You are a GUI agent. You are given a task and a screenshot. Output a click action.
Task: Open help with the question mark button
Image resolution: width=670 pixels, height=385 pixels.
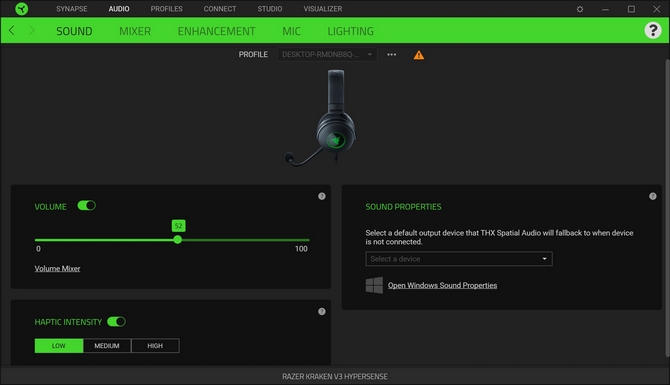tap(652, 30)
